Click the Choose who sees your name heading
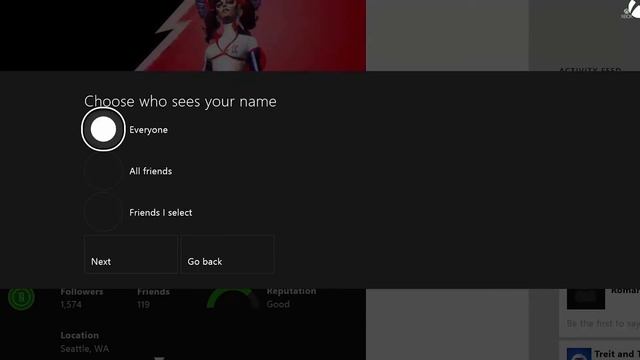The image size is (640, 360). (x=180, y=101)
